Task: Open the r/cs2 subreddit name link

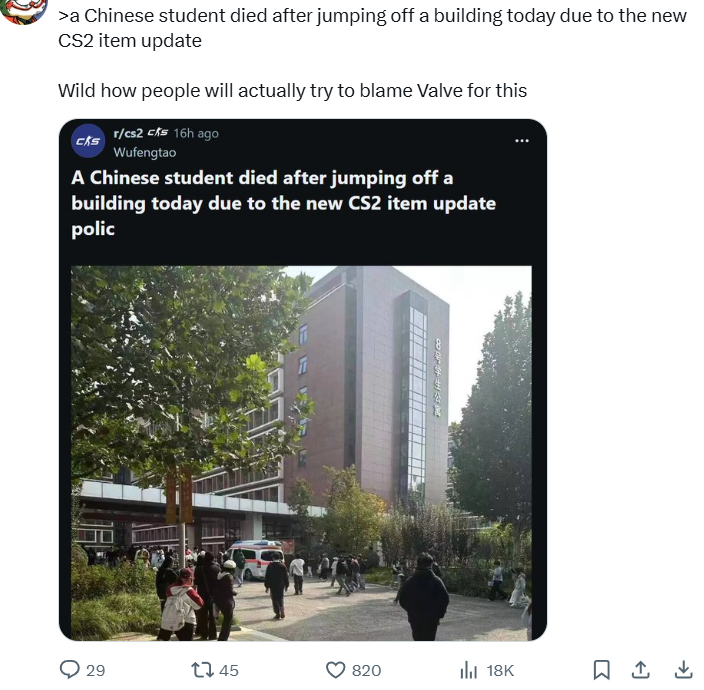Action: pyautogui.click(x=128, y=133)
